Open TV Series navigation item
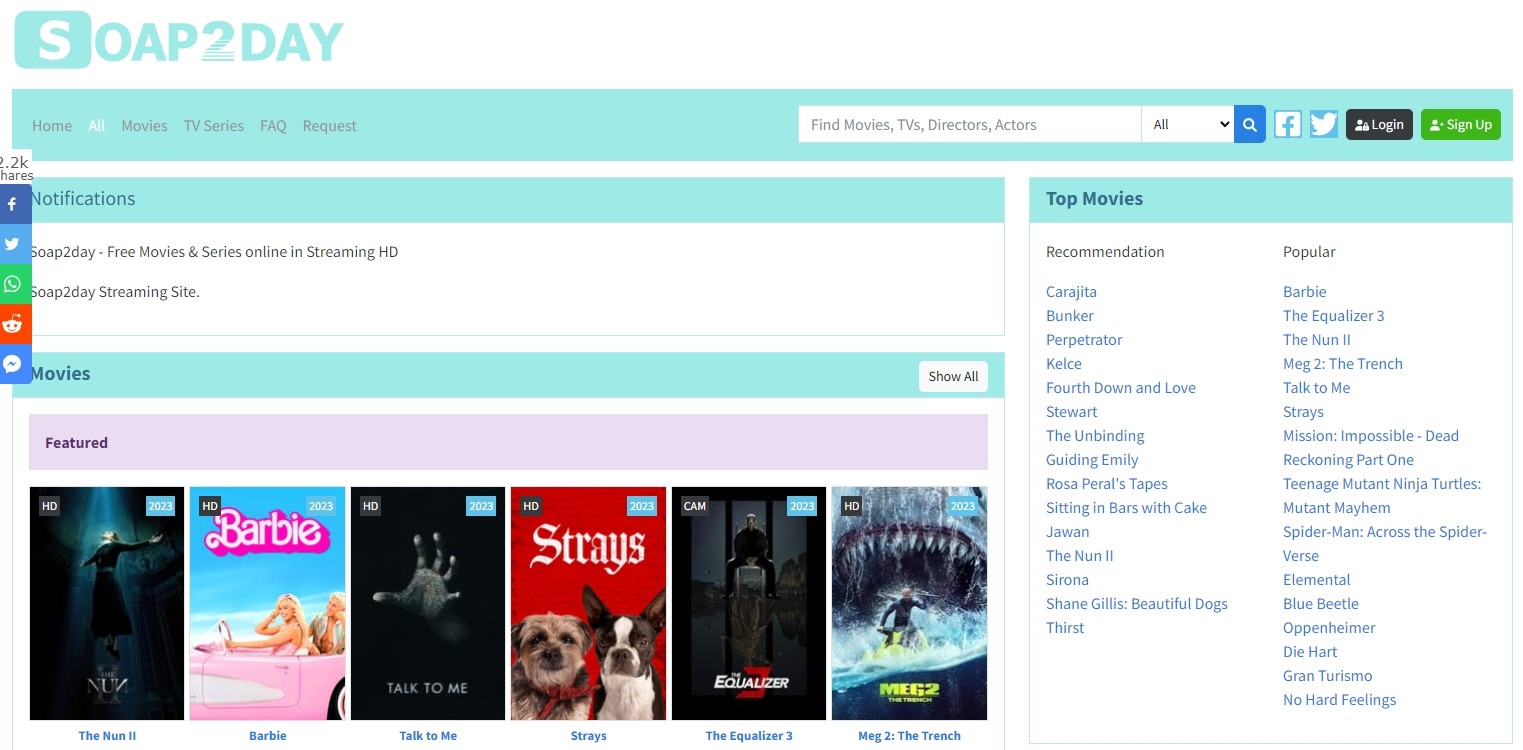The height and width of the screenshot is (750, 1523). 214,125
